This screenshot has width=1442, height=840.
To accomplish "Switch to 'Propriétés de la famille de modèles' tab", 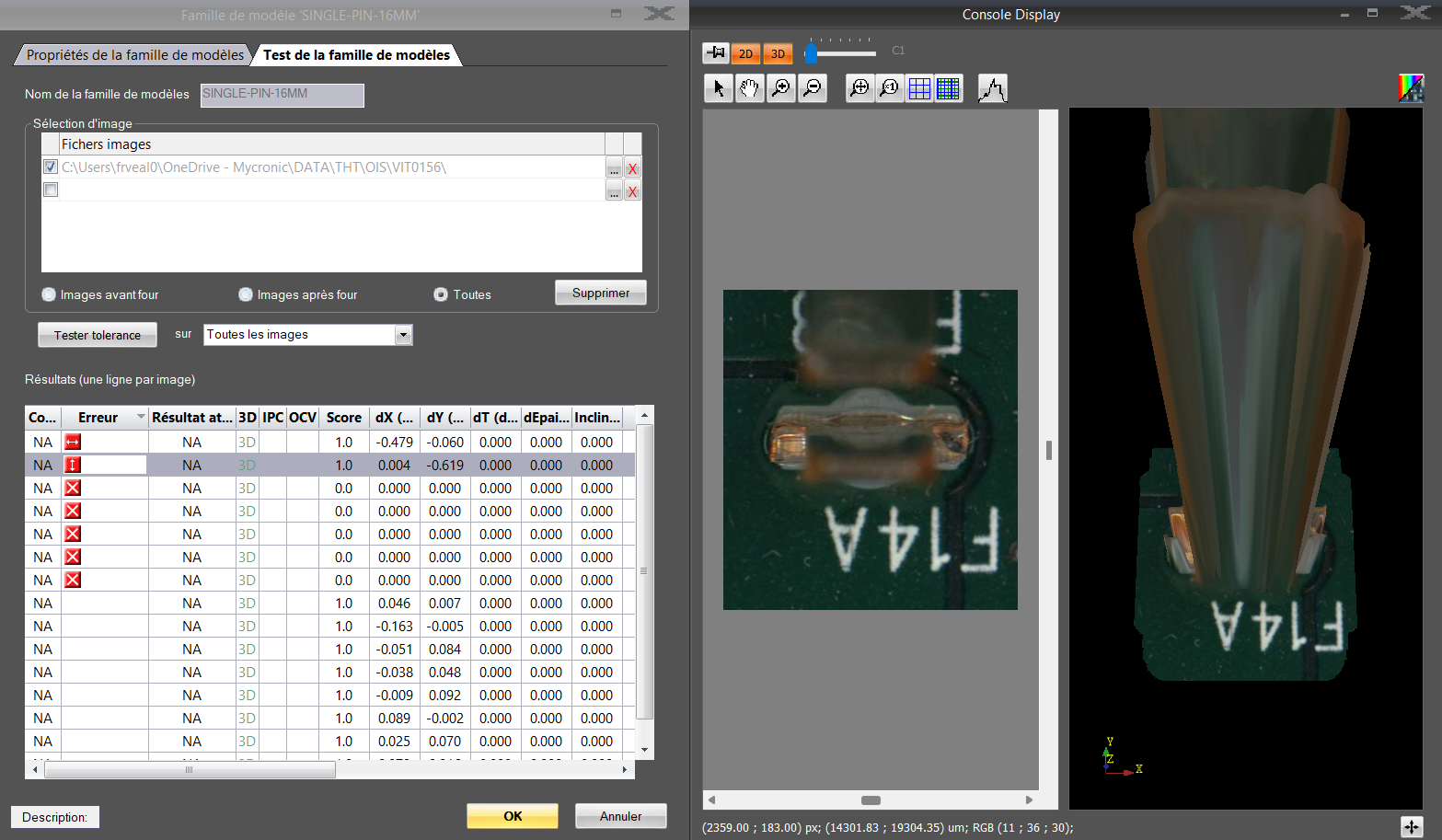I will pyautogui.click(x=134, y=55).
